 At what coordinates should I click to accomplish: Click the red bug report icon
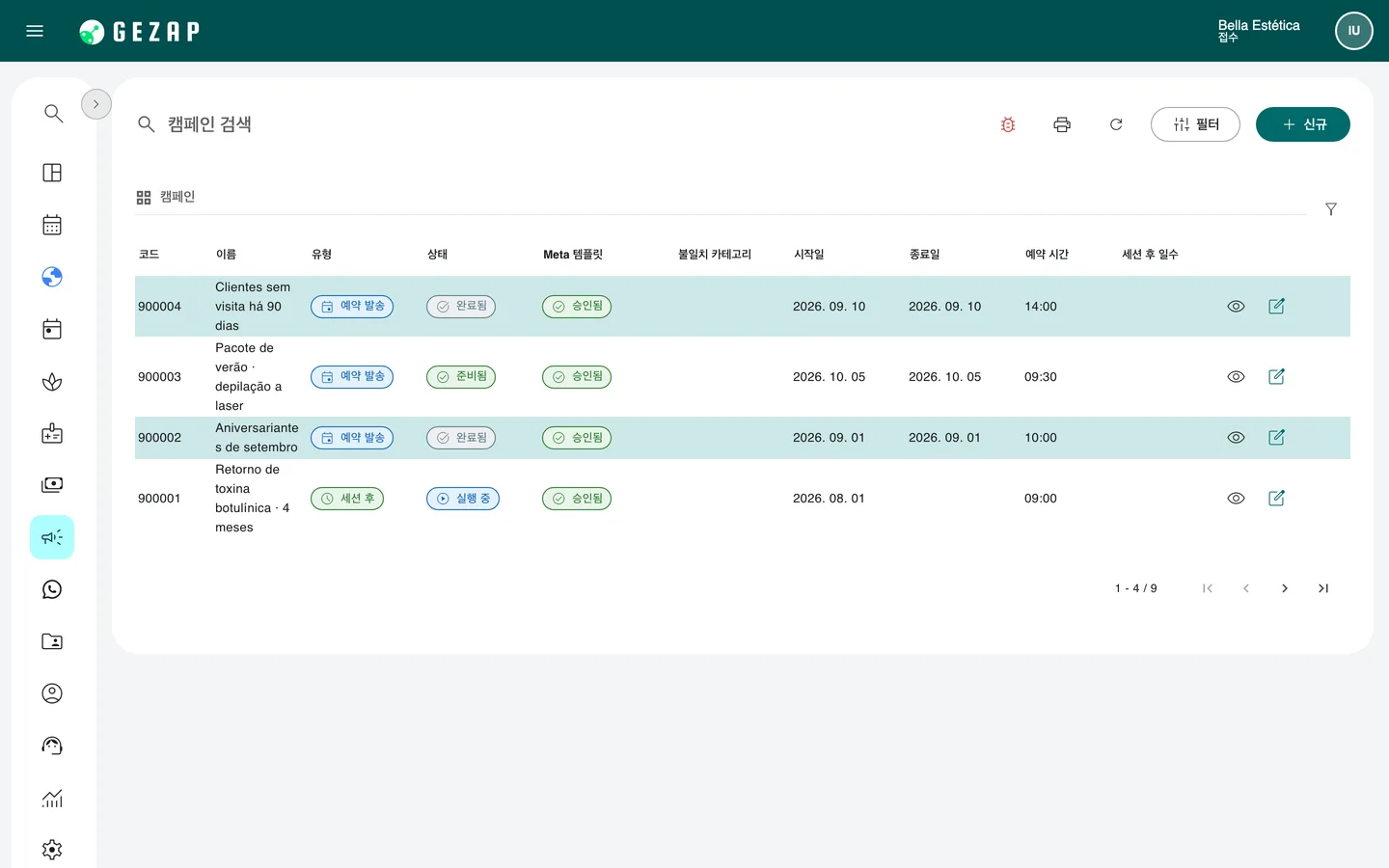[1008, 124]
